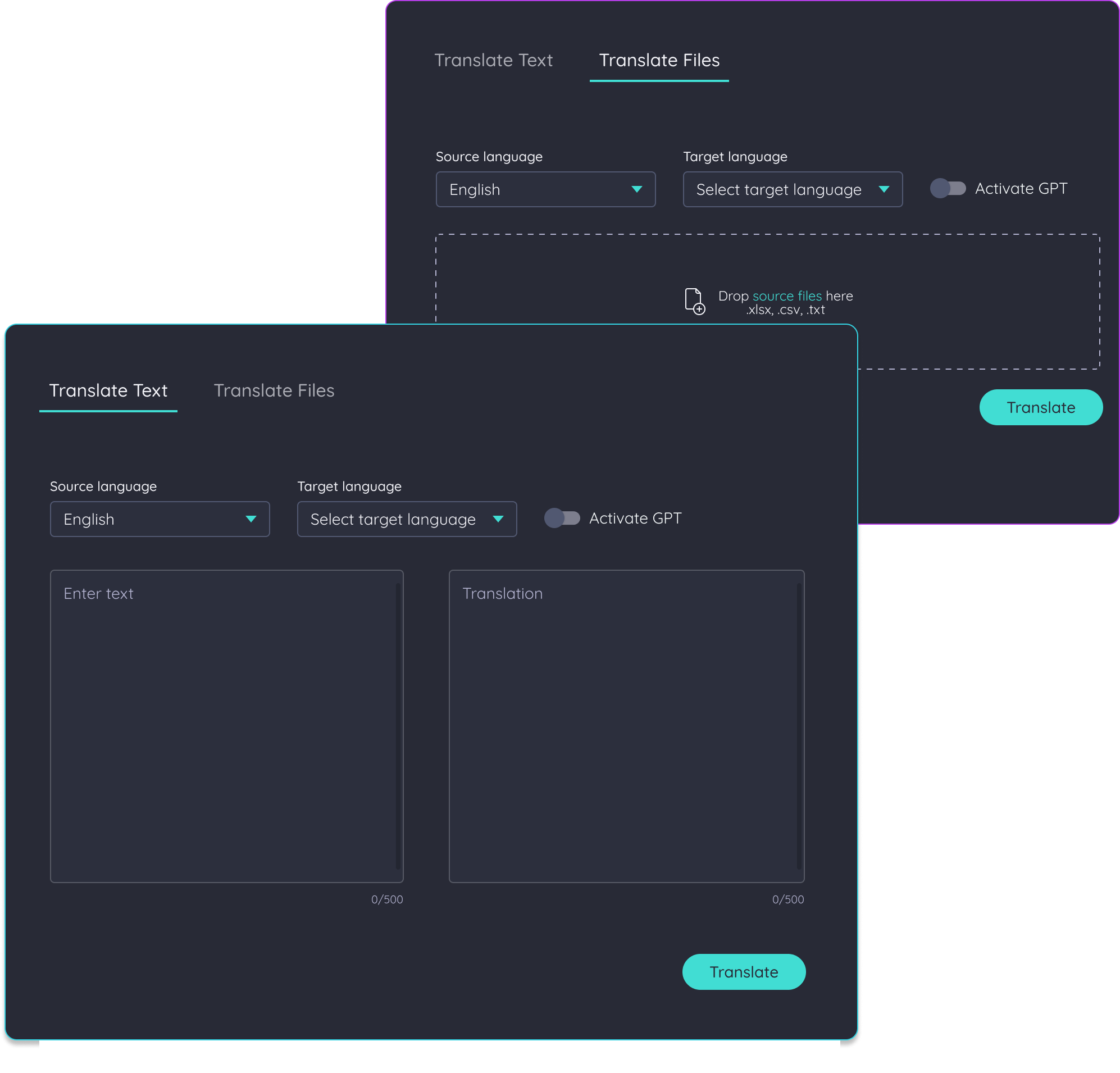Viewport: 1120px width, 1073px height.
Task: Select active Translate Files tab in back panel
Action: tap(659, 60)
